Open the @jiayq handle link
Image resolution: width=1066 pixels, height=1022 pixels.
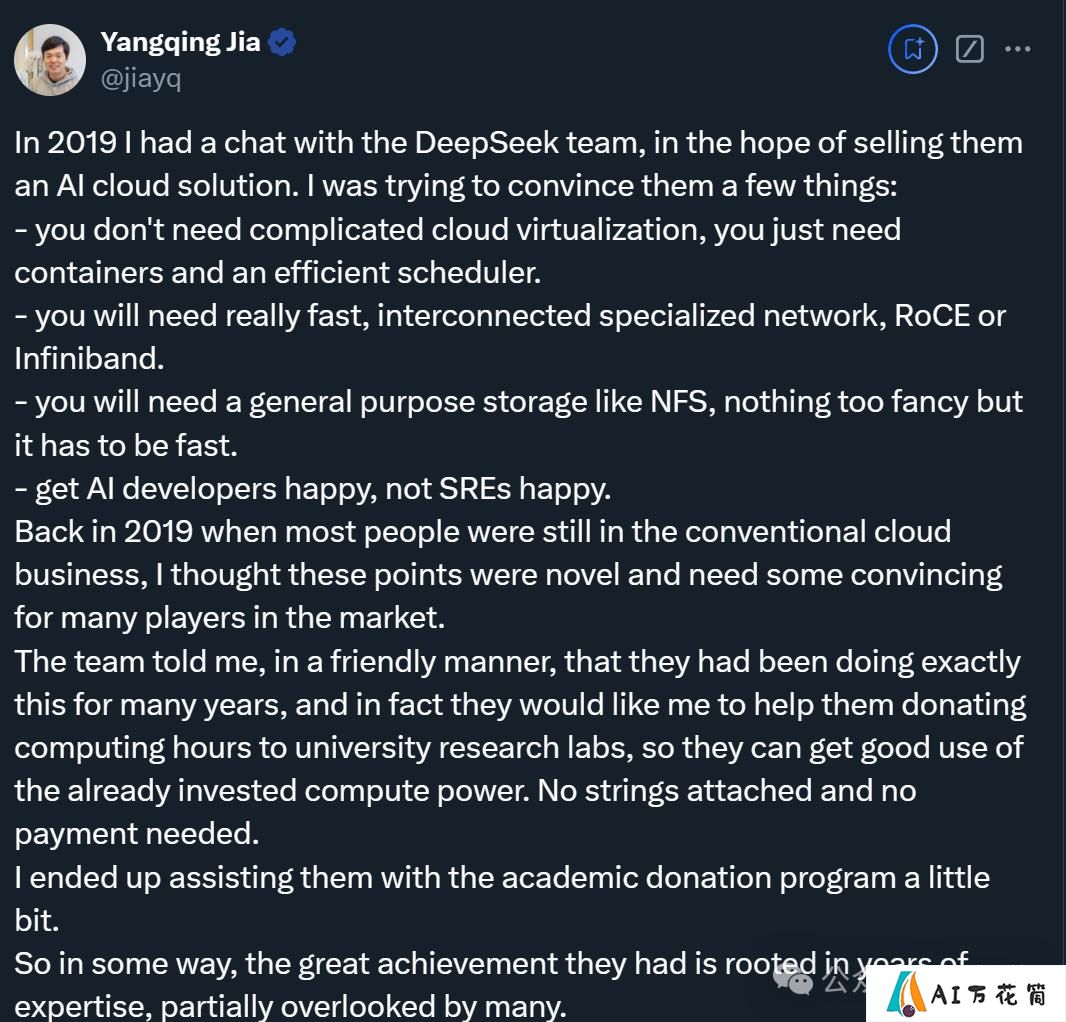tap(141, 78)
